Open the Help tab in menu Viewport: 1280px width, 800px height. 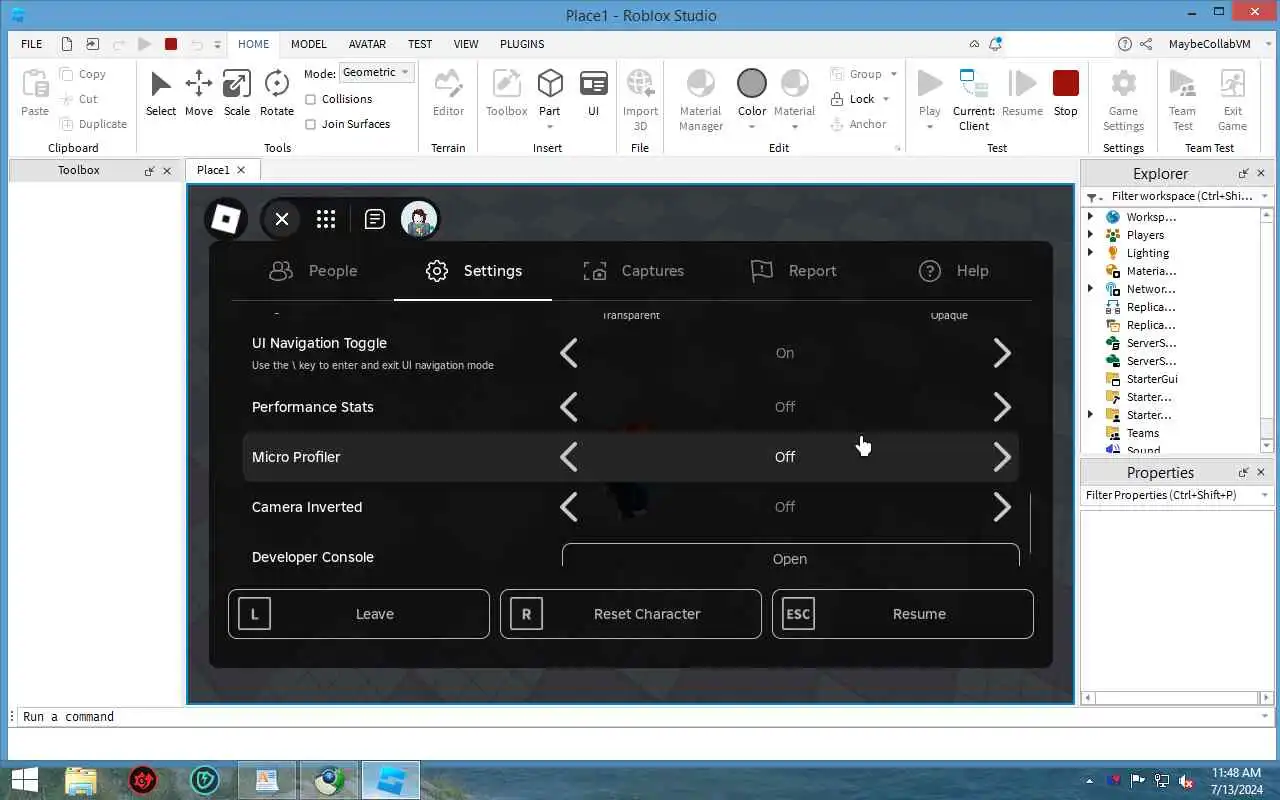click(x=953, y=271)
